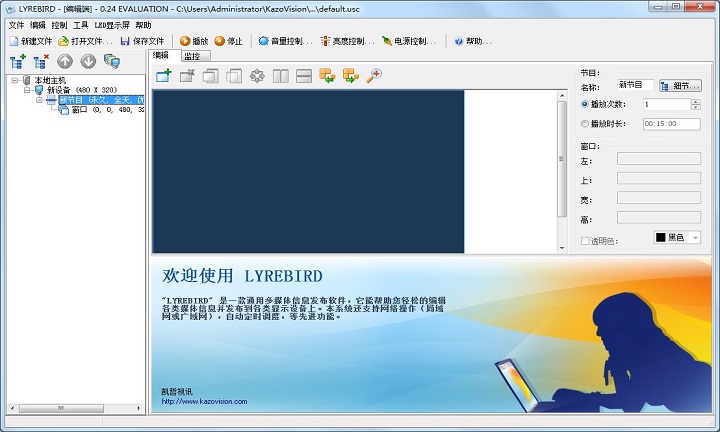Click the delete device icon with red X
The image size is (720, 432).
41,61
